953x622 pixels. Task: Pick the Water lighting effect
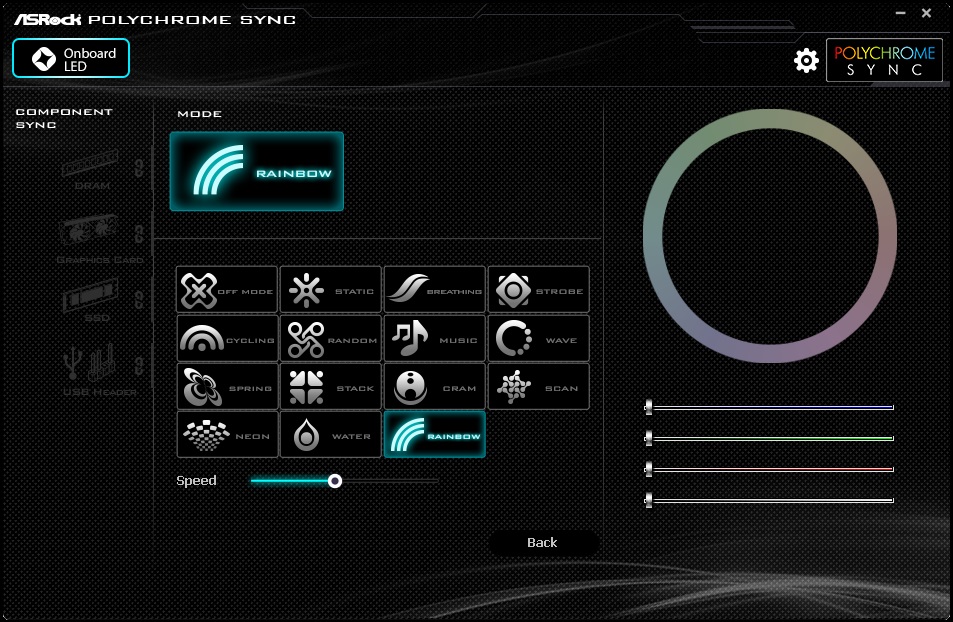click(331, 434)
